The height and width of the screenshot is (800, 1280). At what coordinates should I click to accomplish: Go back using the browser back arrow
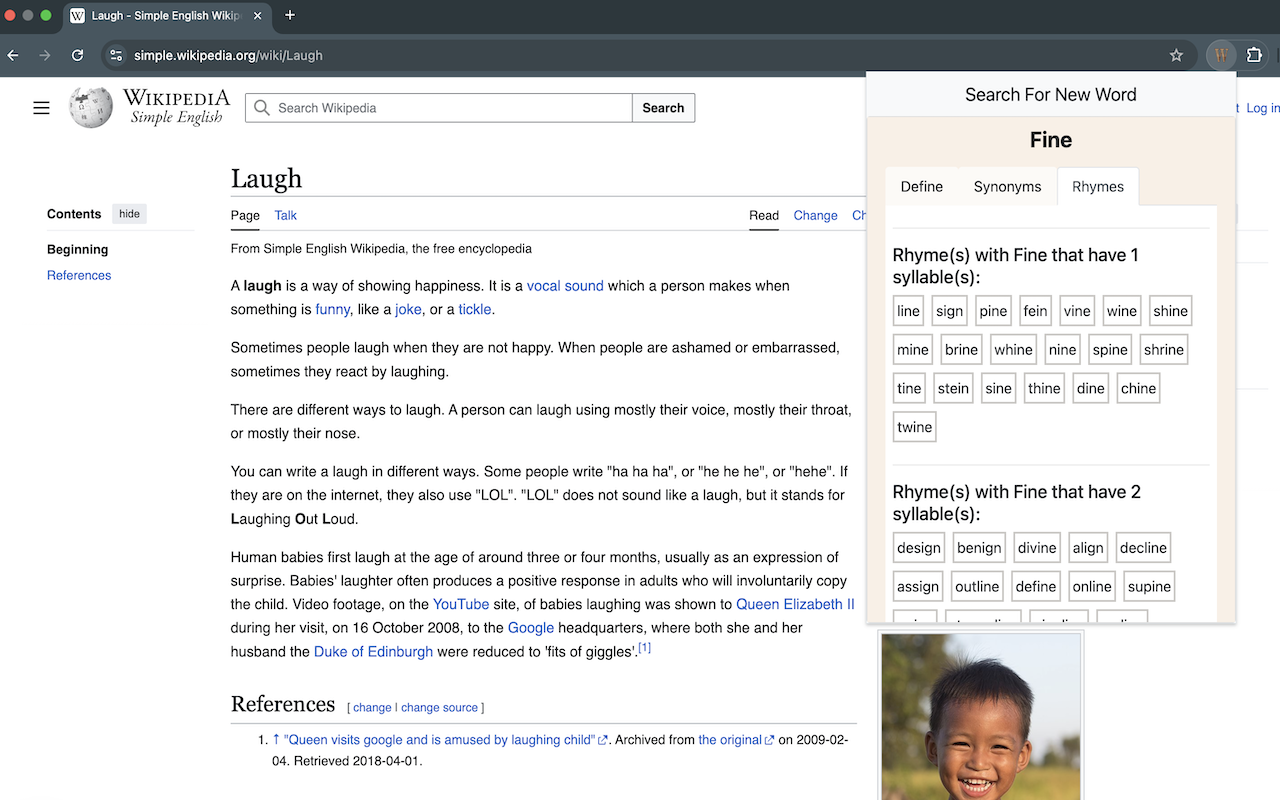(x=12, y=55)
